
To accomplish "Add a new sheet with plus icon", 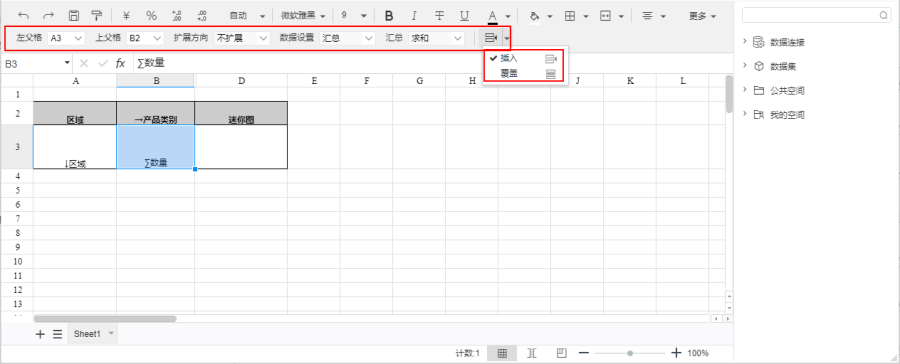I will [x=40, y=334].
